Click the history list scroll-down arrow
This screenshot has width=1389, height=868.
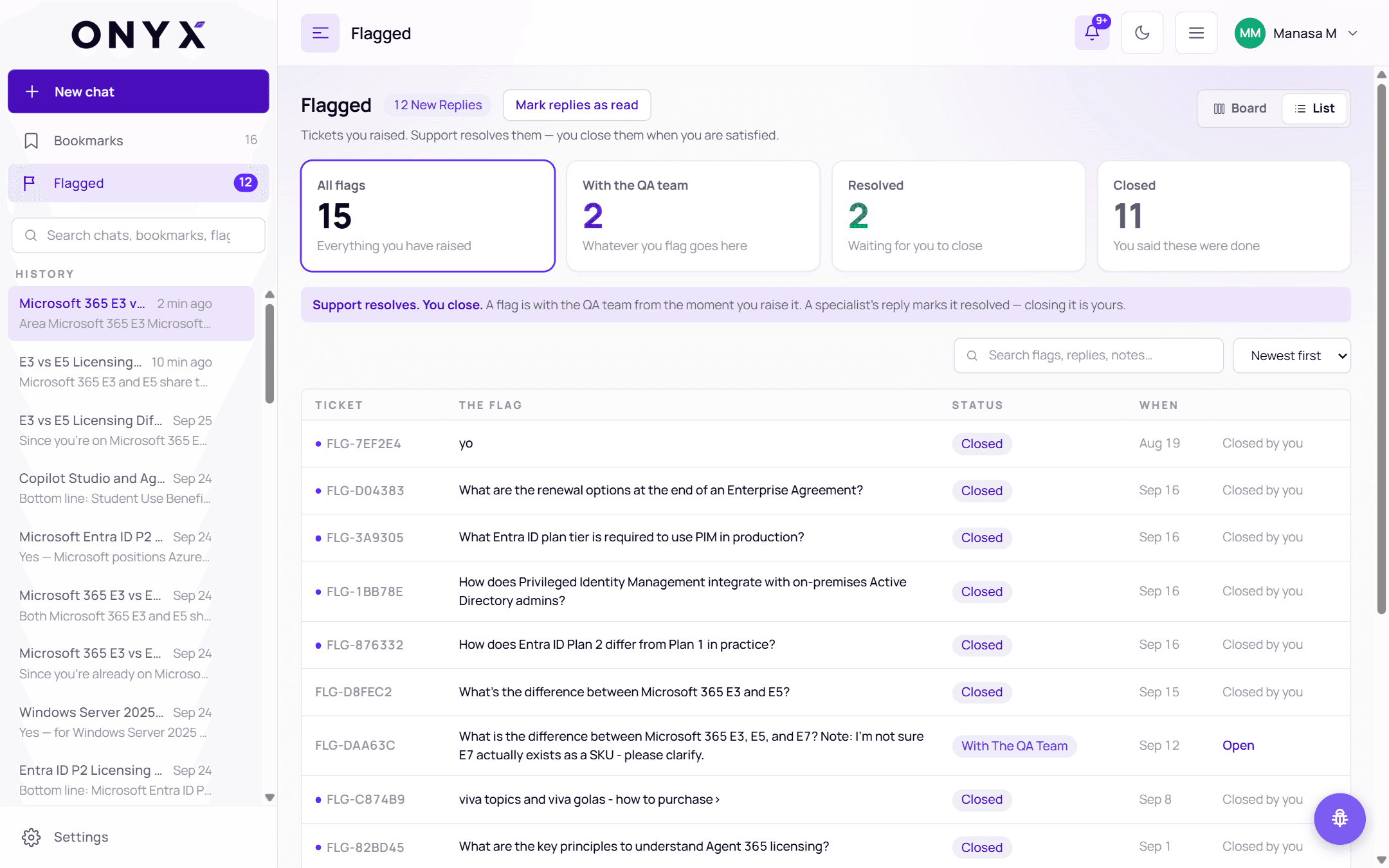point(270,797)
